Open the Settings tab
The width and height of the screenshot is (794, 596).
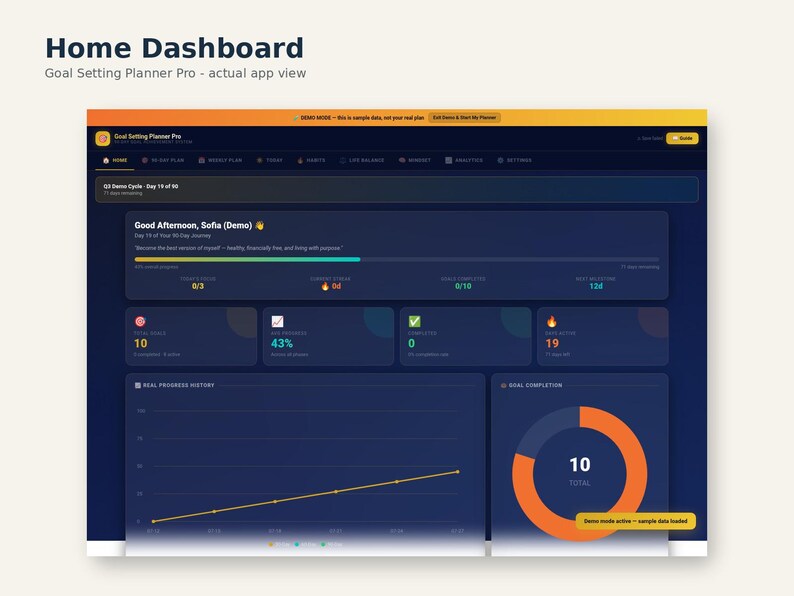pyautogui.click(x=514, y=160)
